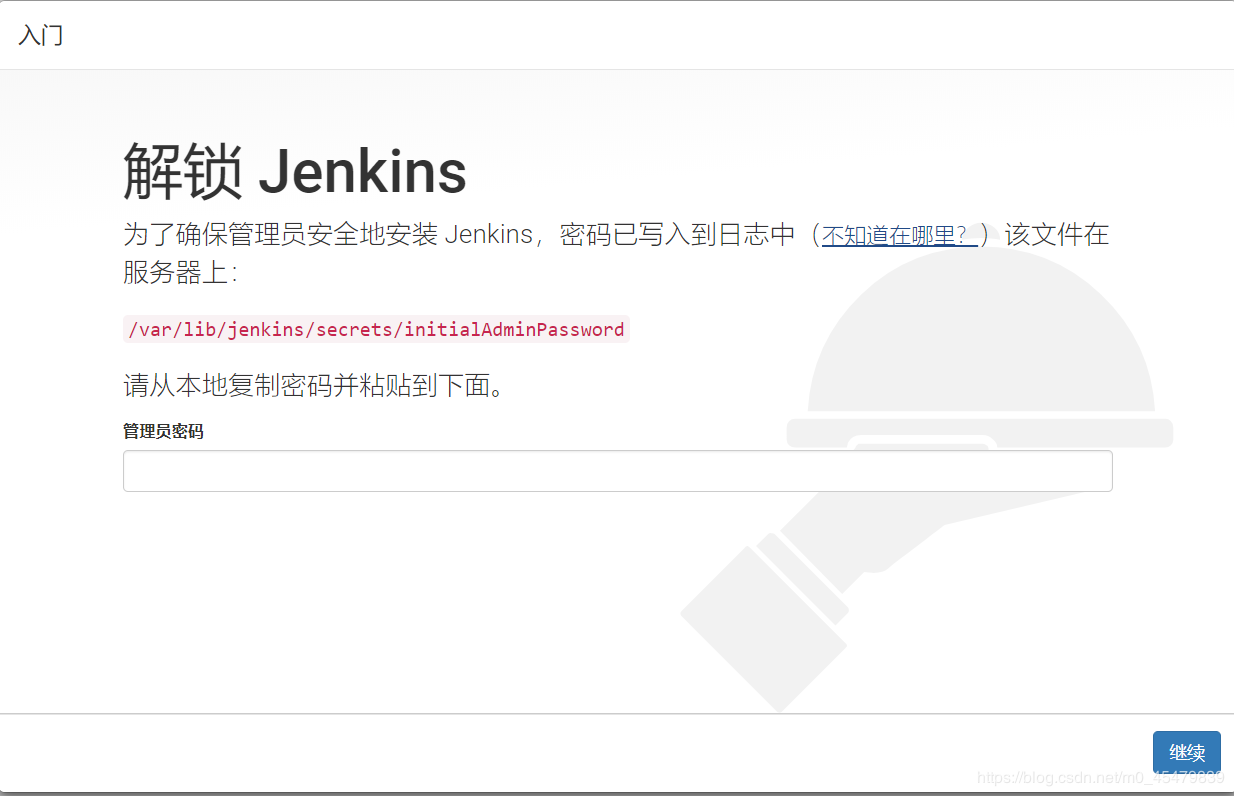The height and width of the screenshot is (796, 1234).
Task: Click the word Jenkins in the large heading
Action: 363,171
